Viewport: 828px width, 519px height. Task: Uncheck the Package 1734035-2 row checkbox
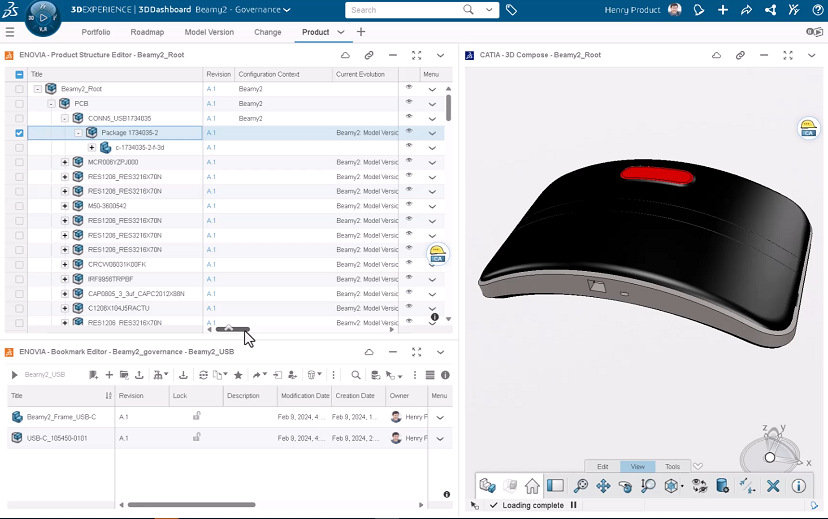(x=19, y=133)
